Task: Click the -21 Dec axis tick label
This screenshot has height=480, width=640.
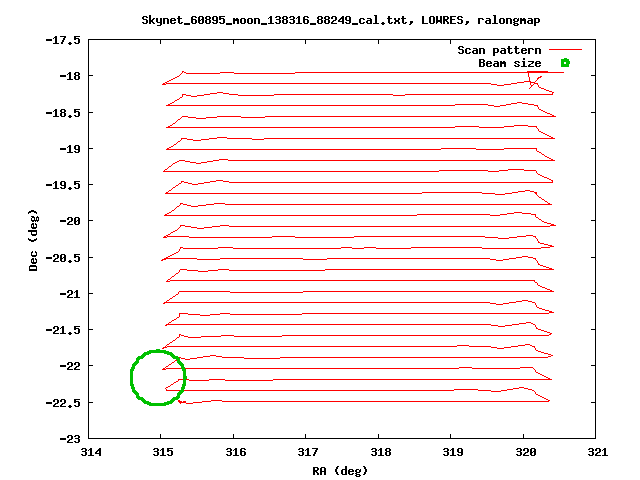Action: [70, 294]
